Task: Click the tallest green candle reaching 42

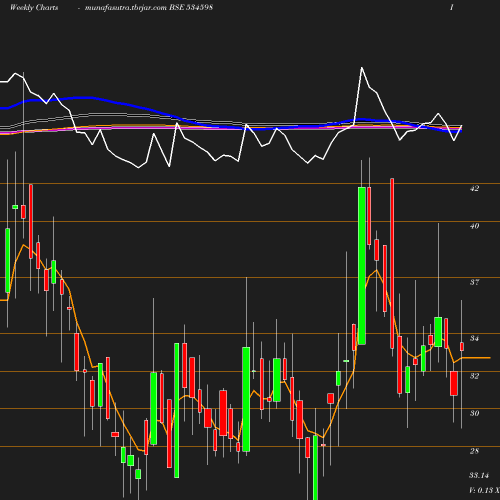Action: (362, 266)
